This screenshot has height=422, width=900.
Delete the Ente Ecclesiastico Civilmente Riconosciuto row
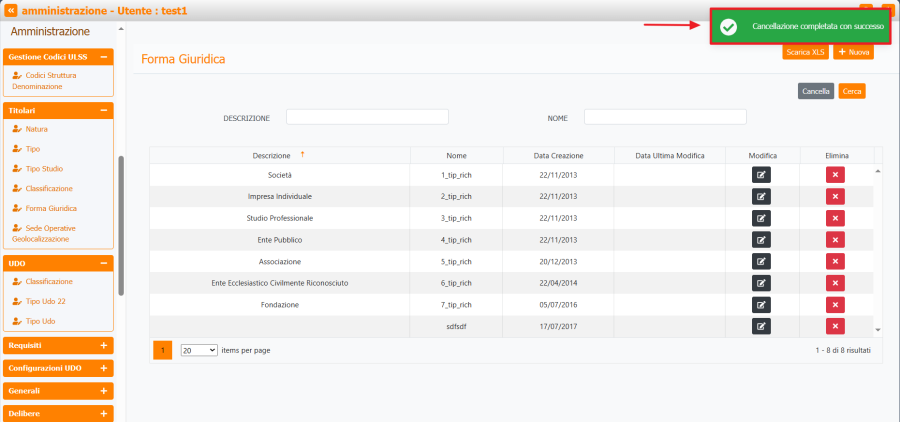836,283
